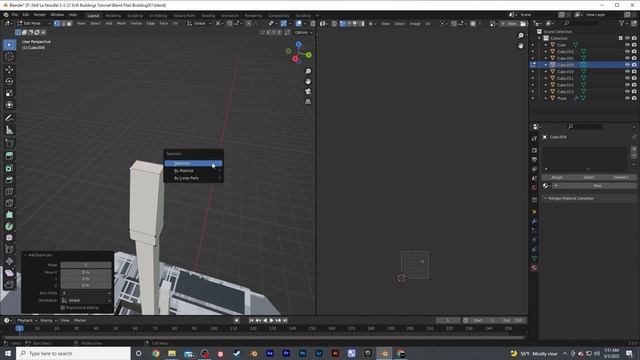640x360 pixels.
Task: Select the Loop Cut tool
Action: tap(9, 191)
